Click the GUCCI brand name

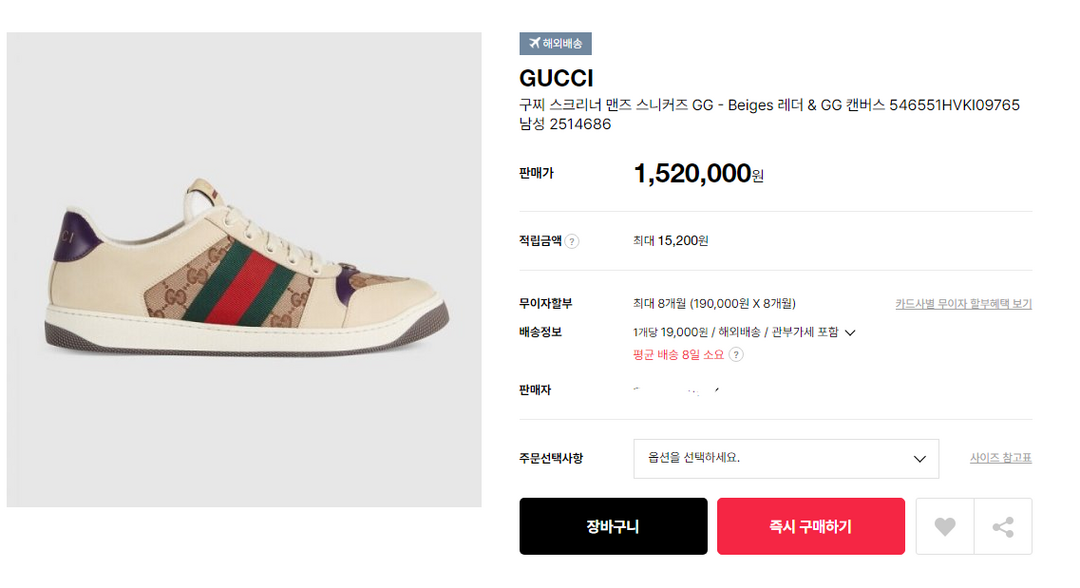click(556, 78)
